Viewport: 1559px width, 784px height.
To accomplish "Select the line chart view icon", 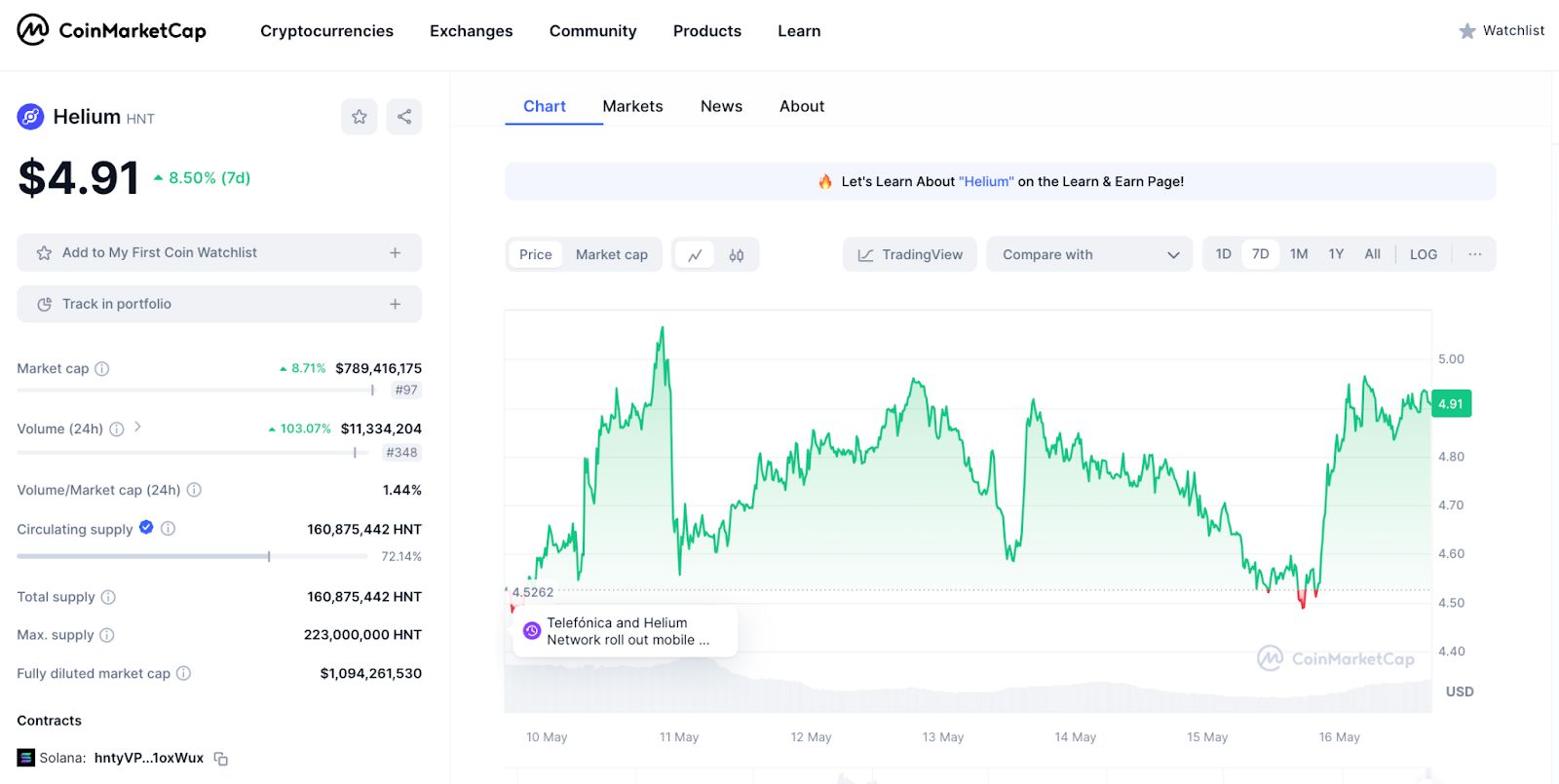I will click(x=695, y=255).
